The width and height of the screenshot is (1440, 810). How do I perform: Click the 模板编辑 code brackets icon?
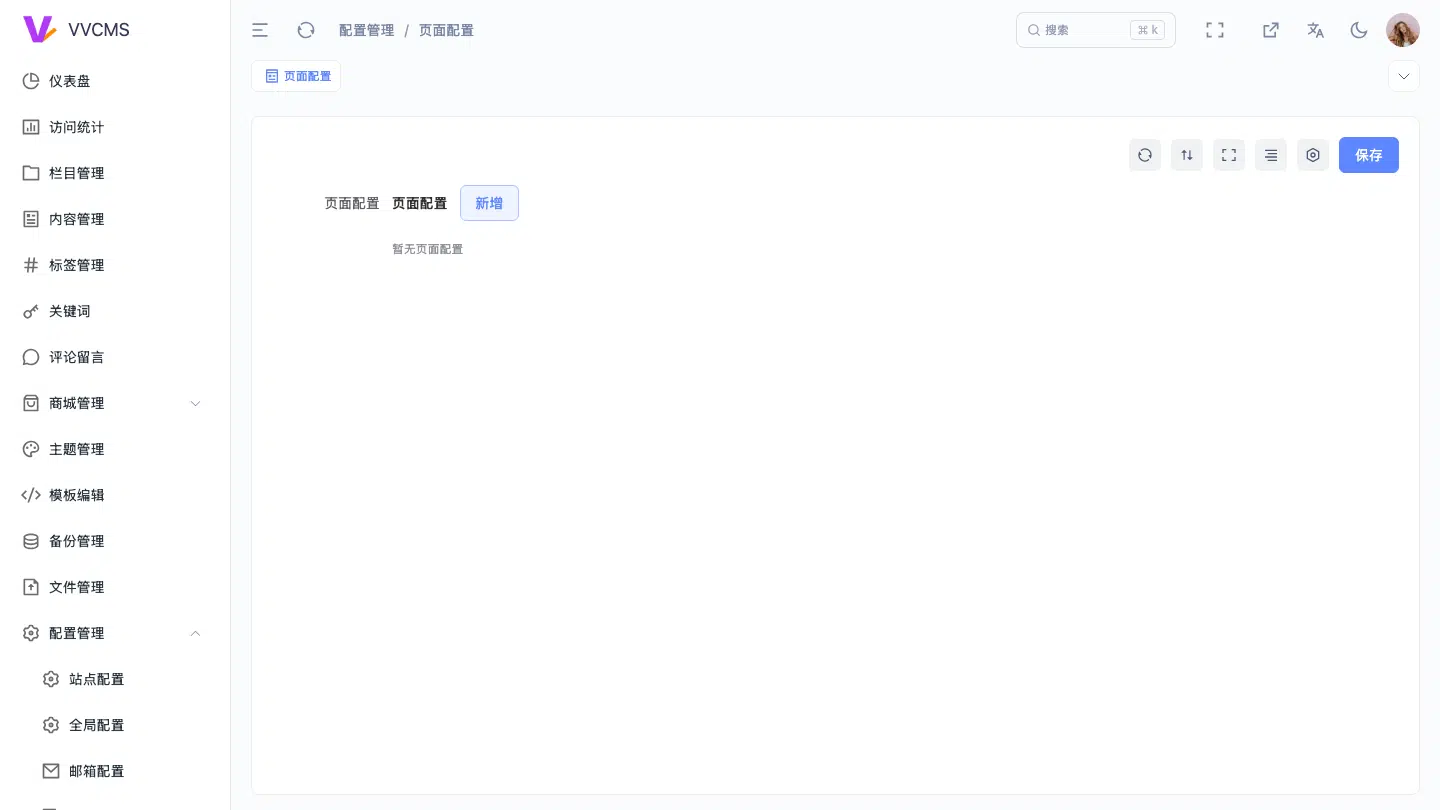pos(31,495)
